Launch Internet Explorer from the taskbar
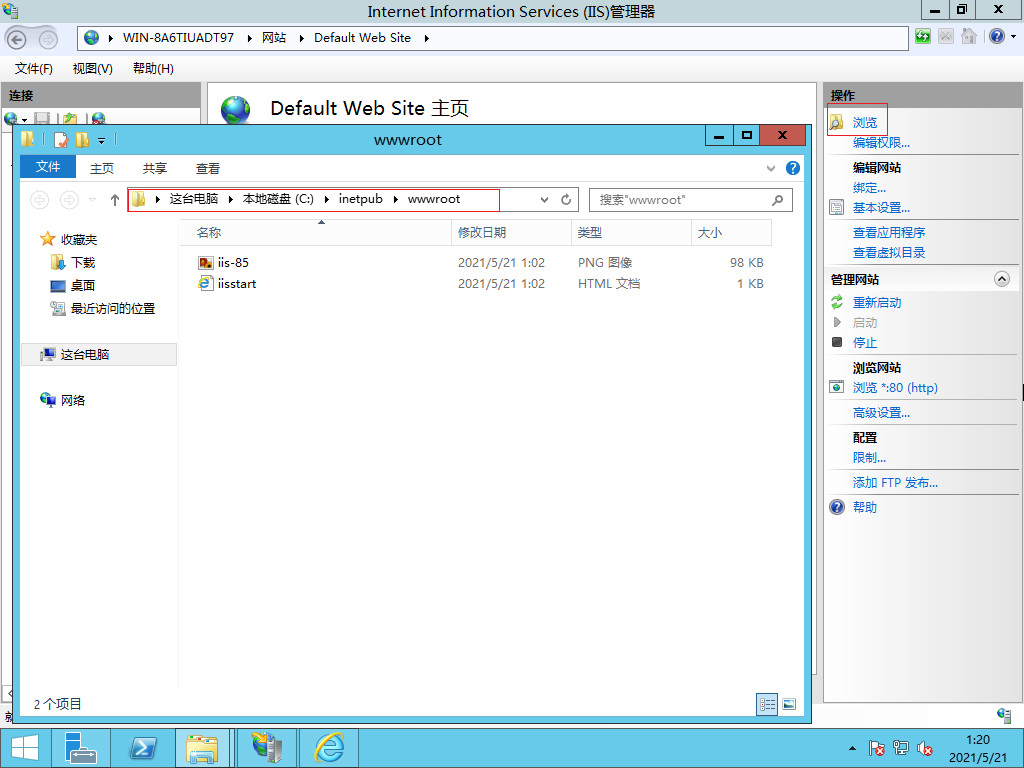 pos(329,747)
